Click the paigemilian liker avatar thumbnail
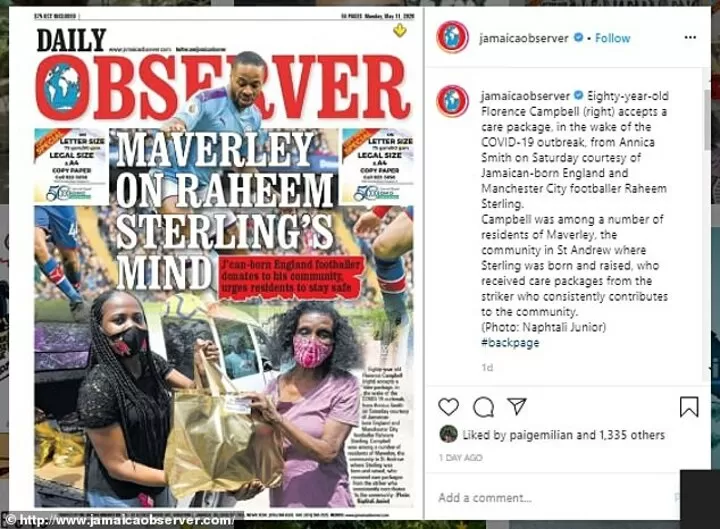The height and width of the screenshot is (529, 720). click(x=448, y=434)
